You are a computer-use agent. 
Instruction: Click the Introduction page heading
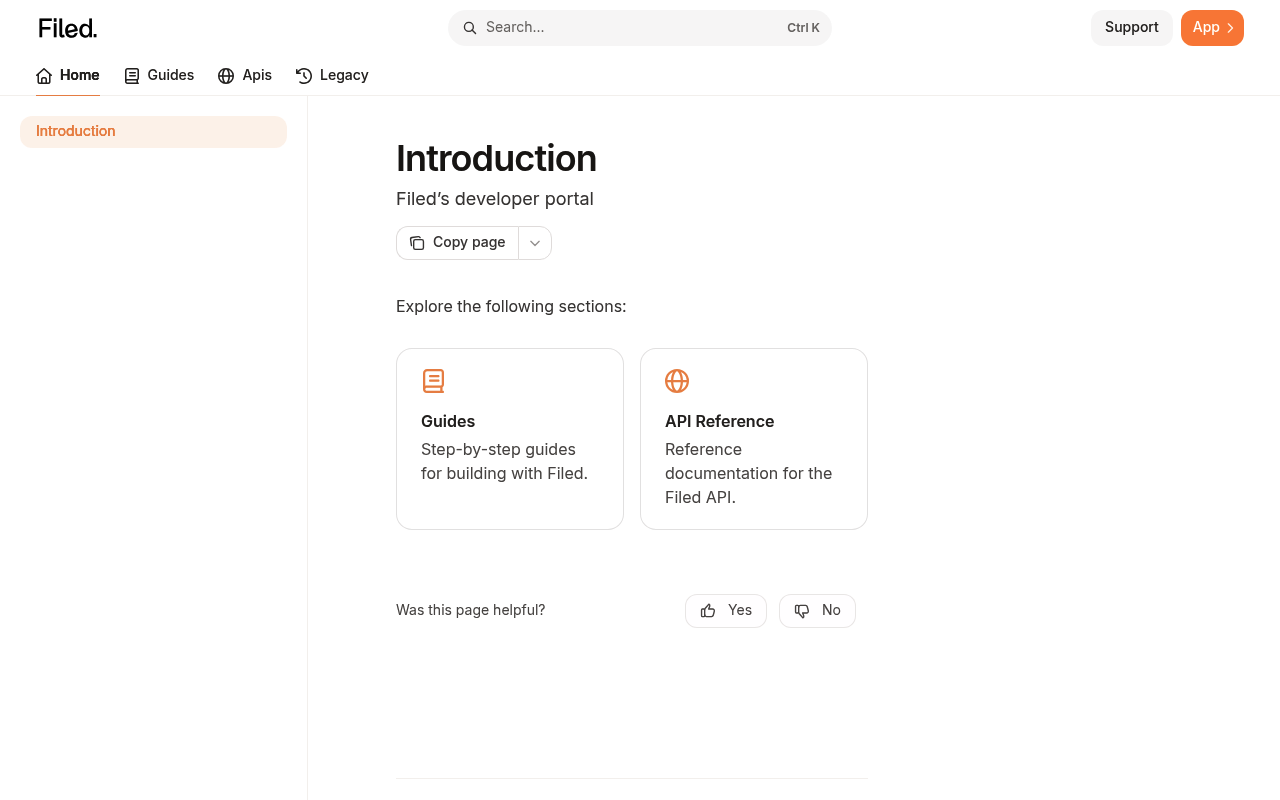coord(496,159)
